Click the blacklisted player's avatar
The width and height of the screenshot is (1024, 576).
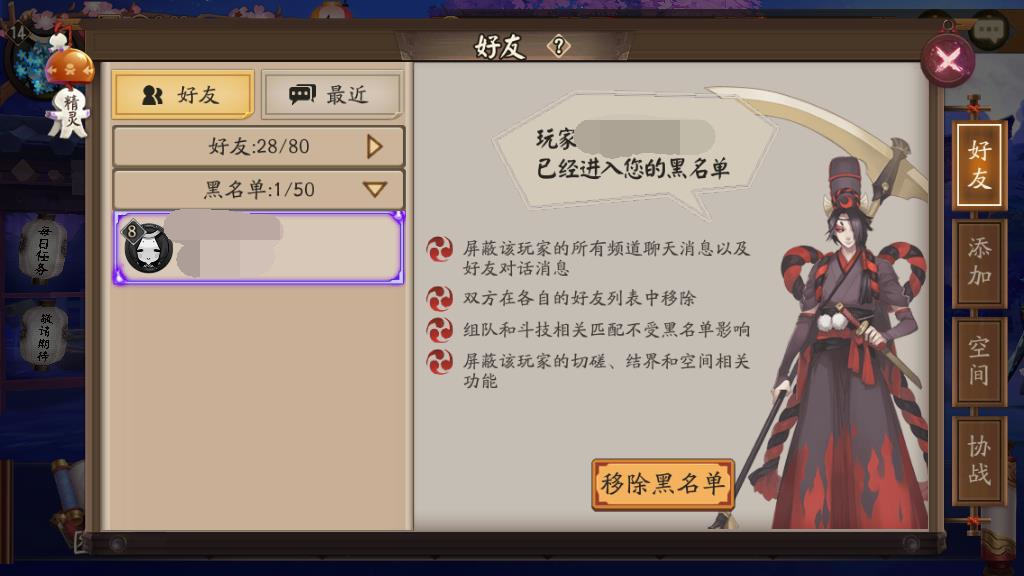pos(147,247)
